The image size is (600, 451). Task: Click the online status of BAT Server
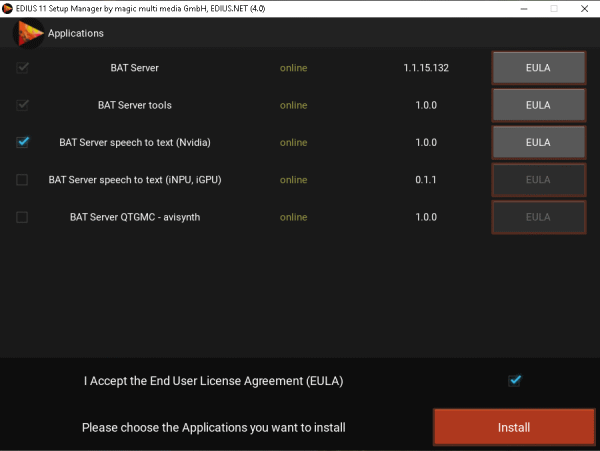293,68
